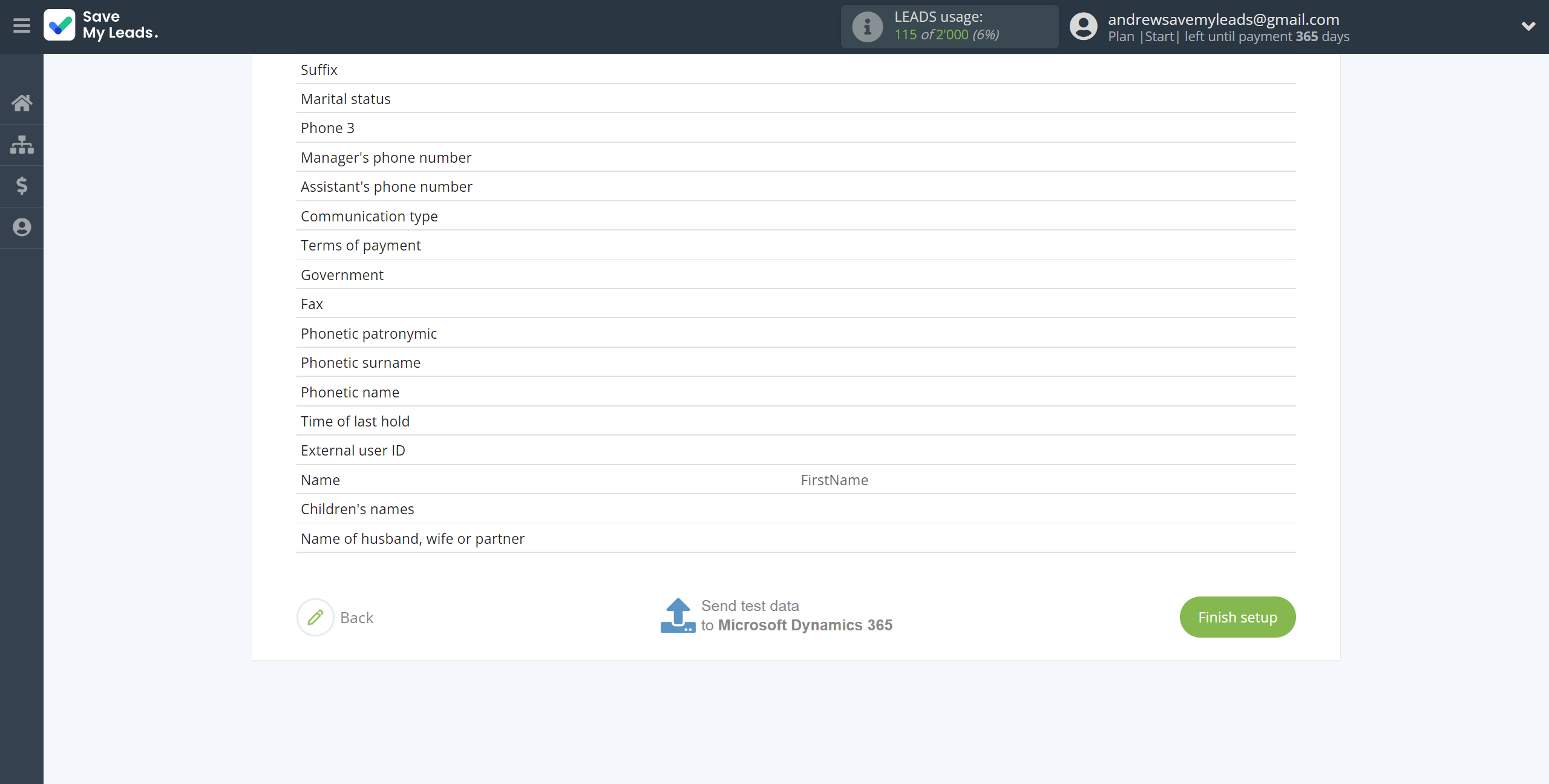Image resolution: width=1549 pixels, height=784 pixels.
Task: Select the Marital status row
Action: 796,99
